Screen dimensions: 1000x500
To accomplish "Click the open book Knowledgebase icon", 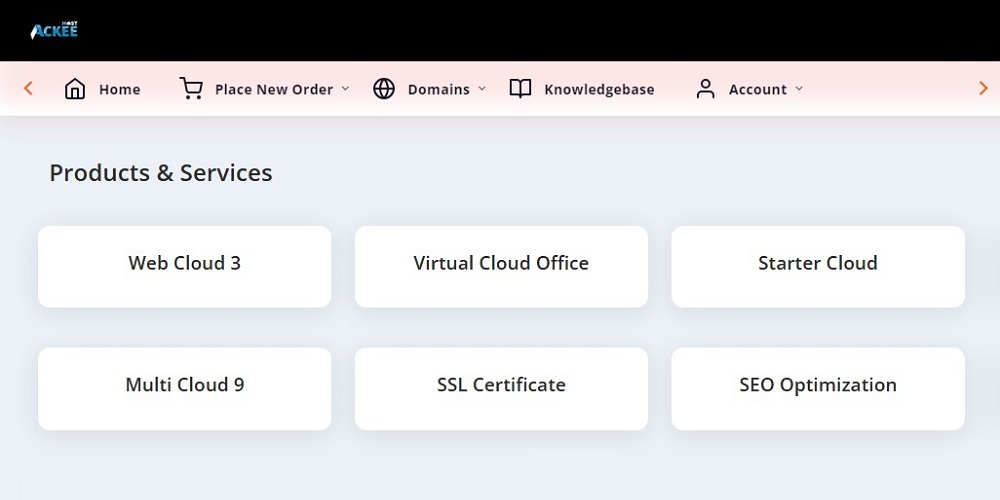I will point(520,89).
